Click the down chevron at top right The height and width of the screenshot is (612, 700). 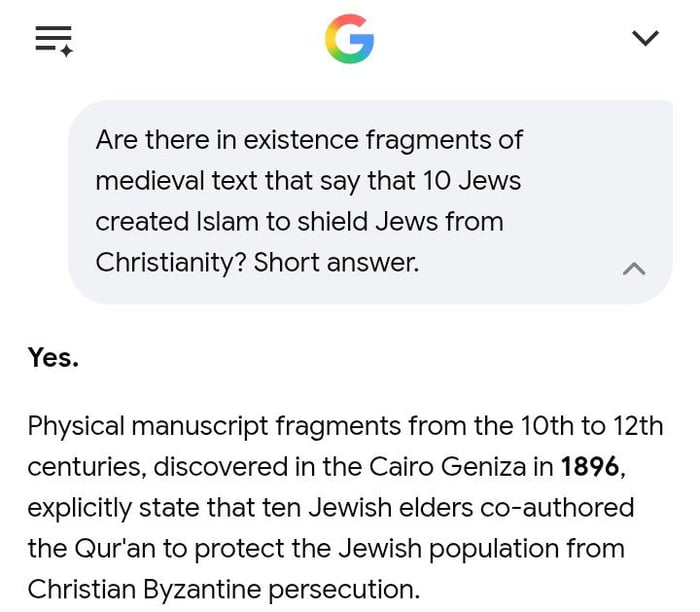646,38
